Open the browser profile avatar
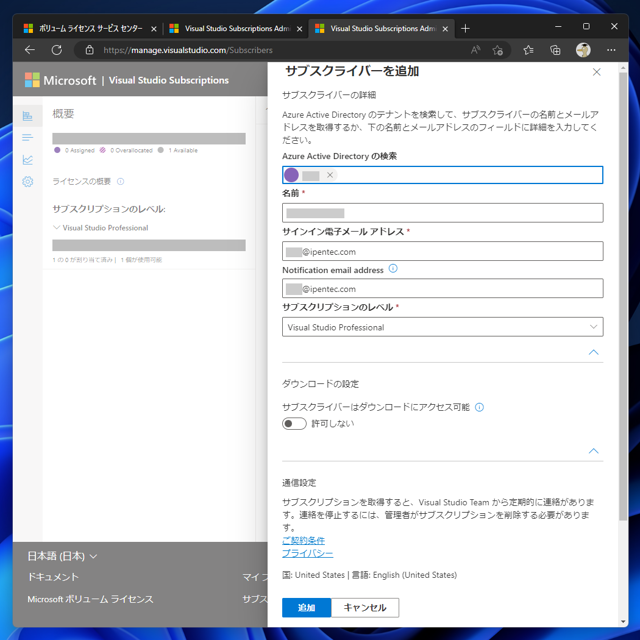 583,50
